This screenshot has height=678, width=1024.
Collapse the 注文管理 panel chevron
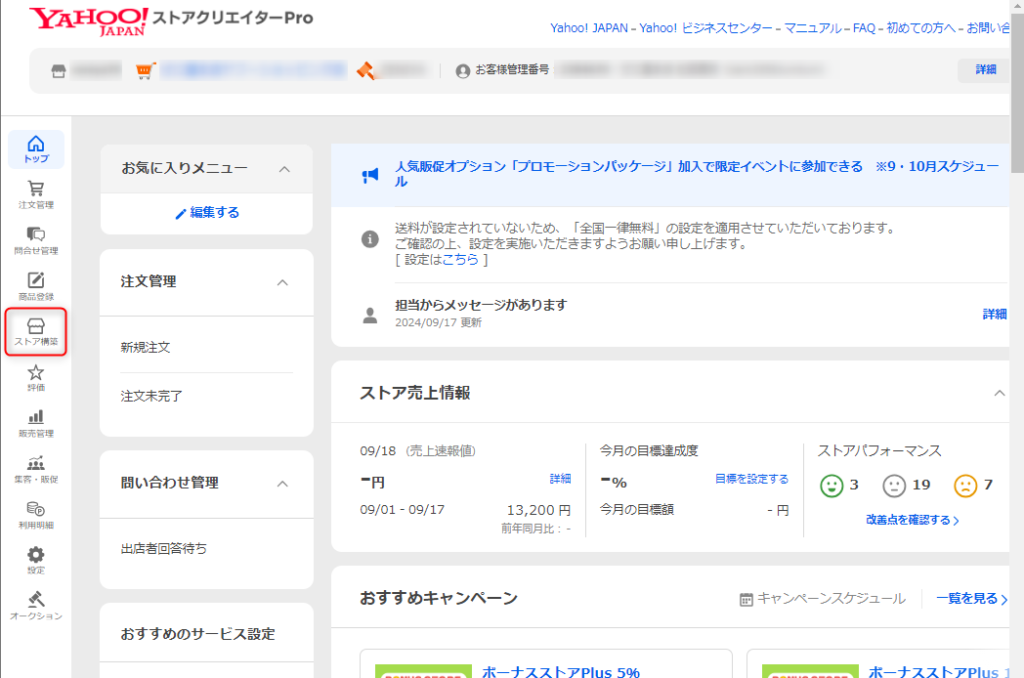(x=282, y=283)
